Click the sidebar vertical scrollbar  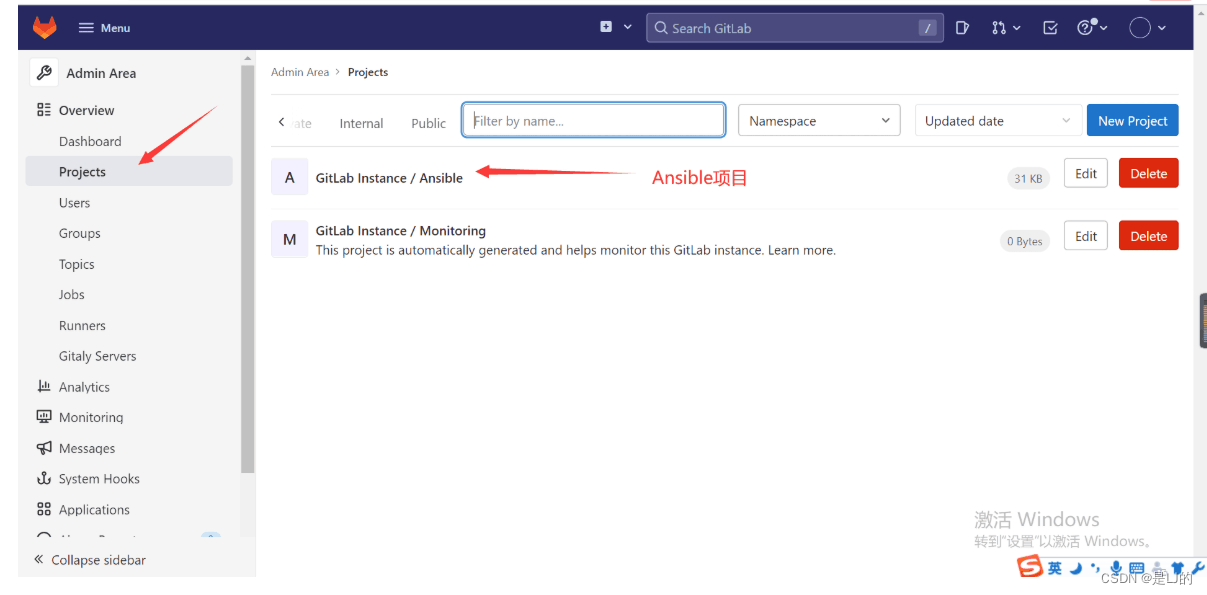248,267
